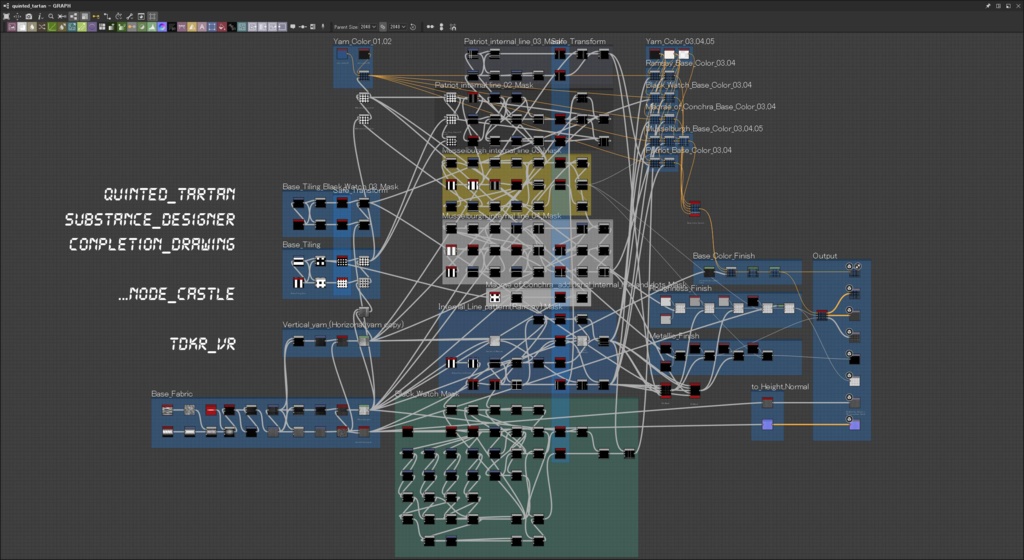Select the red-topped merge node feeding the Output frame

tap(822, 315)
